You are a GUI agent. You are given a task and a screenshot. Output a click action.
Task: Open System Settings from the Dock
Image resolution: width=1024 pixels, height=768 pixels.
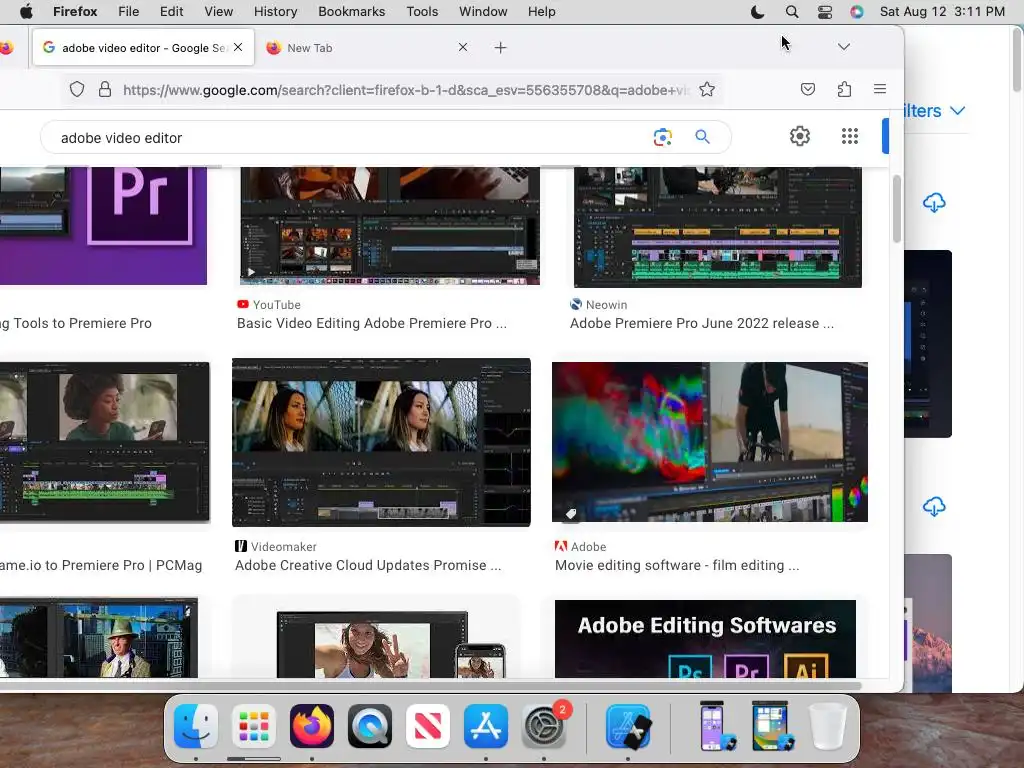543,726
